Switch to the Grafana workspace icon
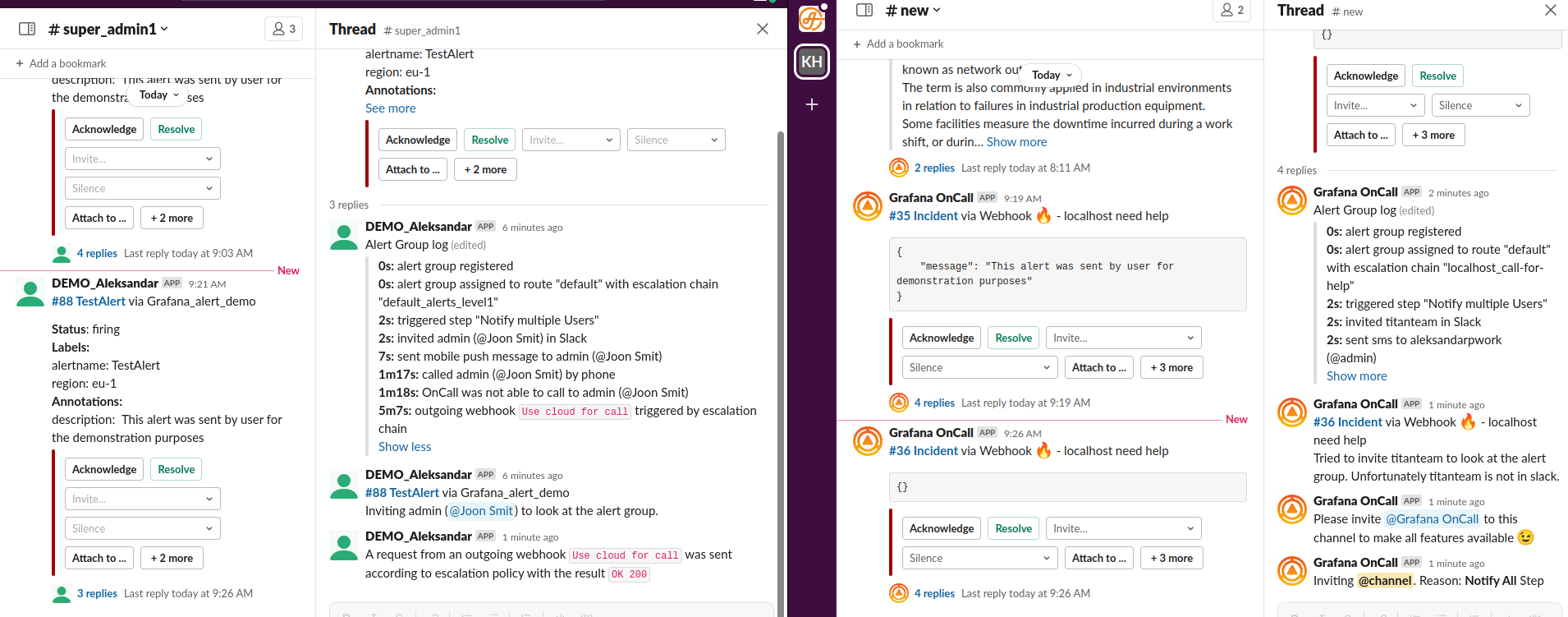This screenshot has height=617, width=1568. [812, 18]
